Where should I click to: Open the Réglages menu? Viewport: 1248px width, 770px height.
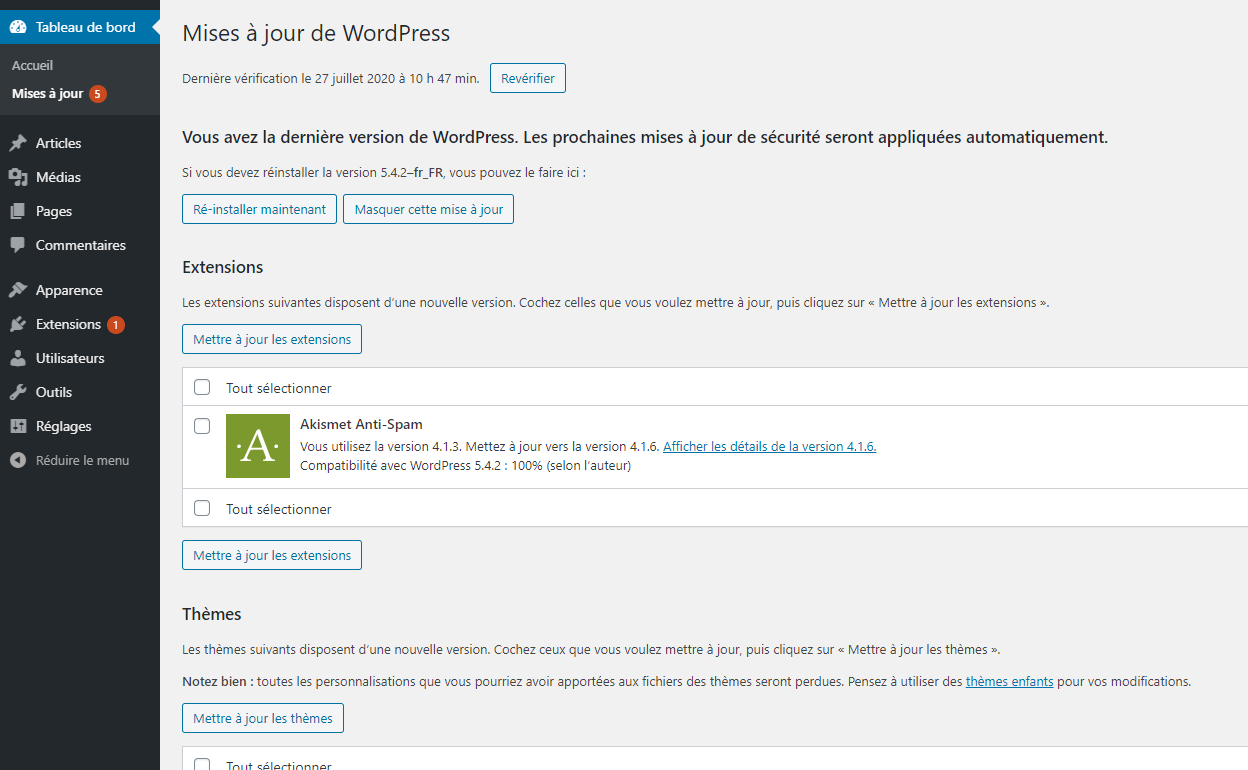80,426
